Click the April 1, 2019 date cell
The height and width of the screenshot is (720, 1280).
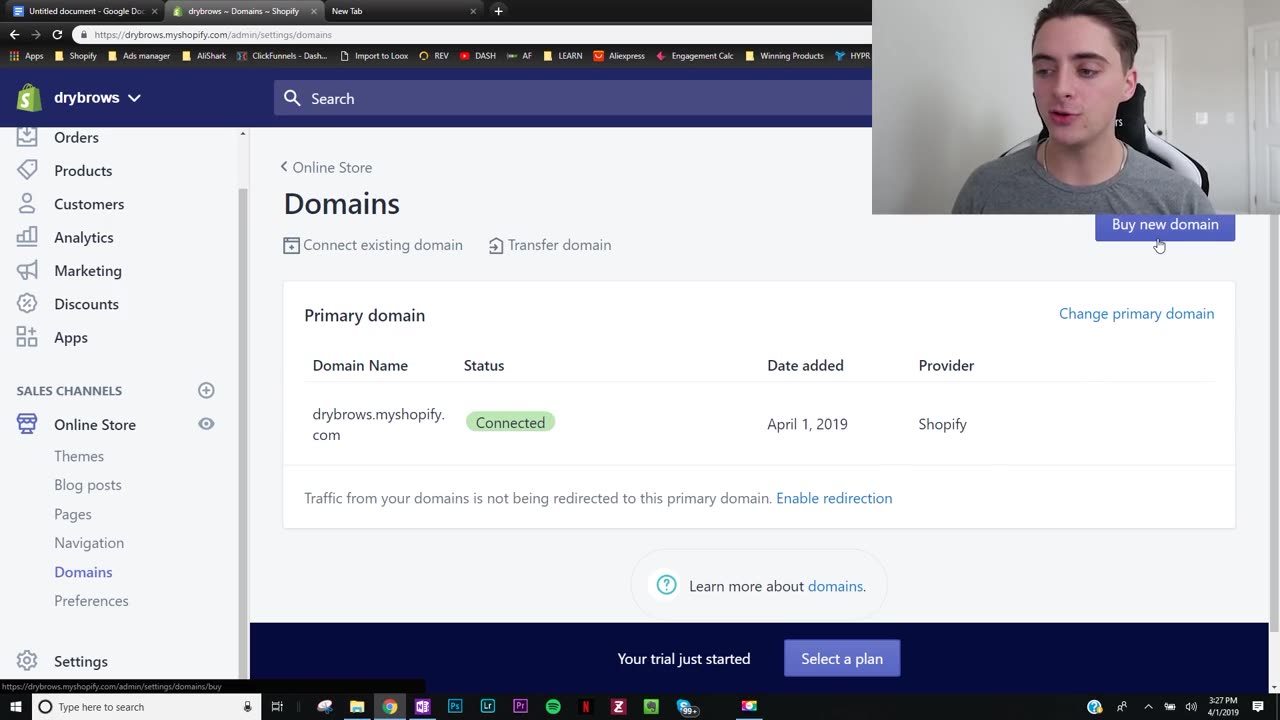807,424
